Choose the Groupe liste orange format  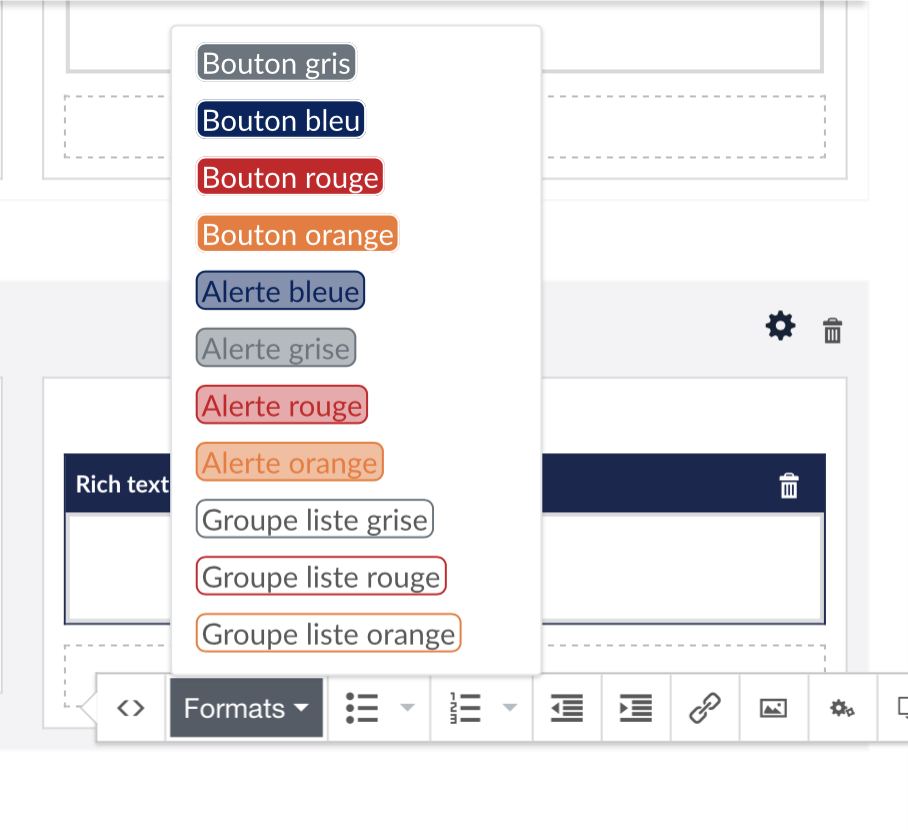[328, 633]
